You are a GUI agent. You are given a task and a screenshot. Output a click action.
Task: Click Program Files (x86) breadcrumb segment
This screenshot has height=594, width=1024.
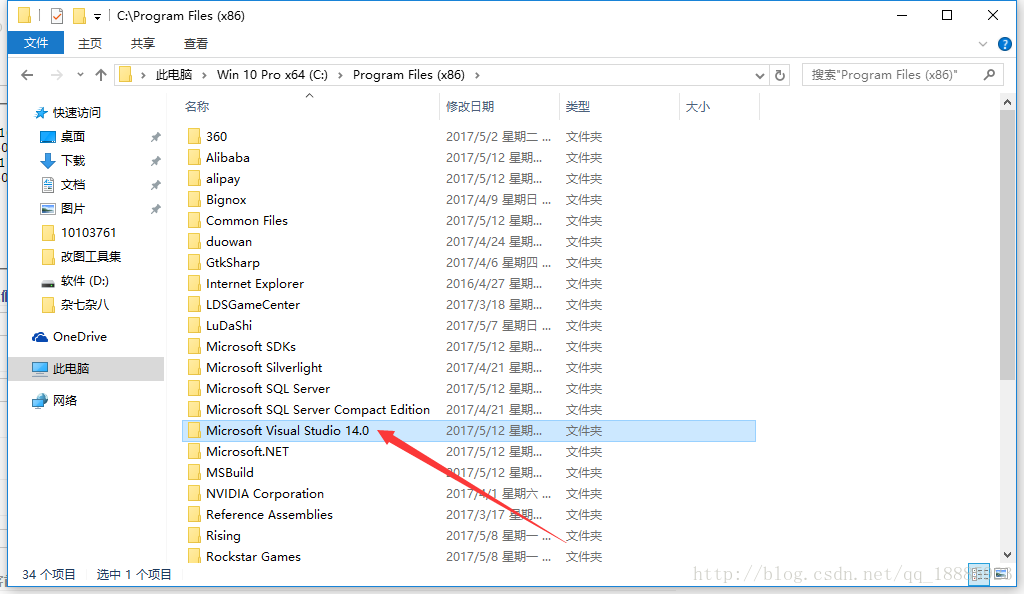(x=409, y=75)
